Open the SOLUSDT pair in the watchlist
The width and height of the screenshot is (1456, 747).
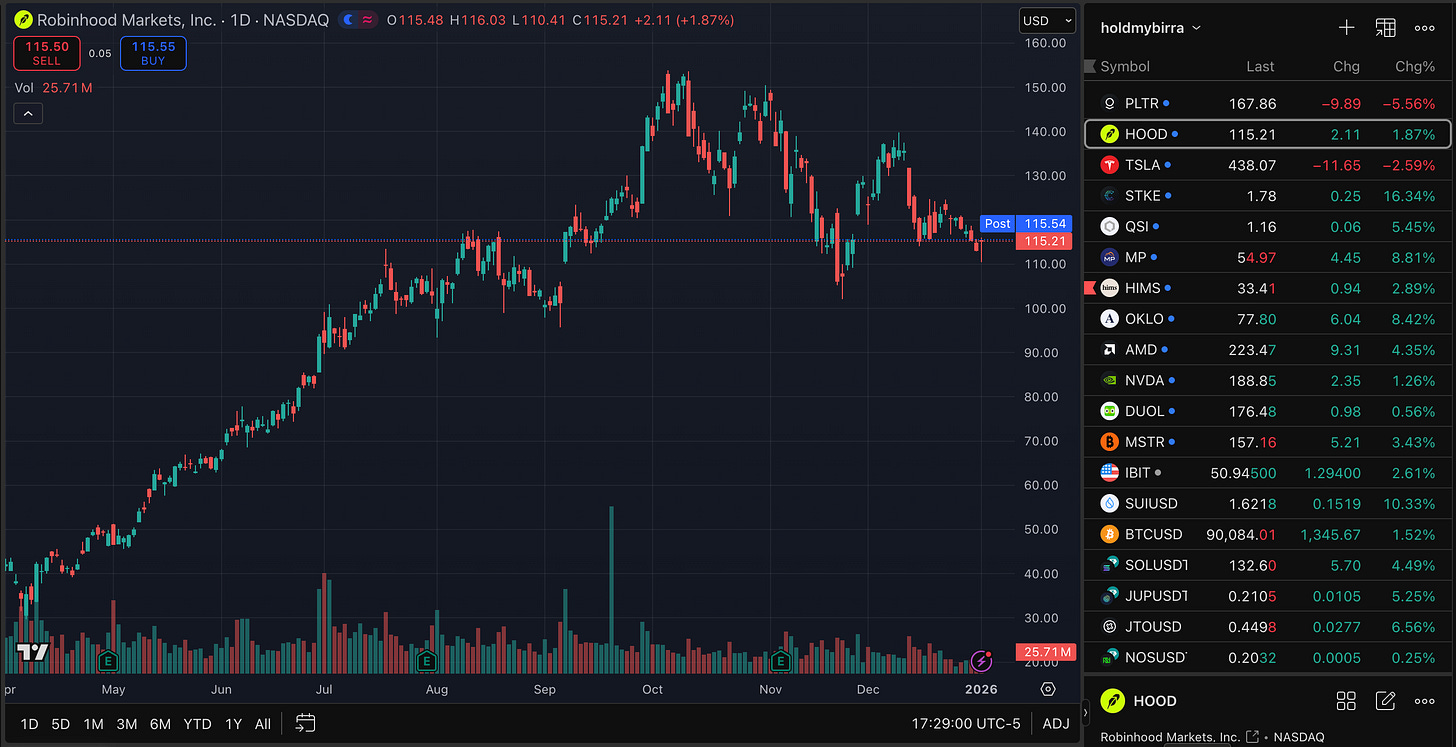[1268, 565]
